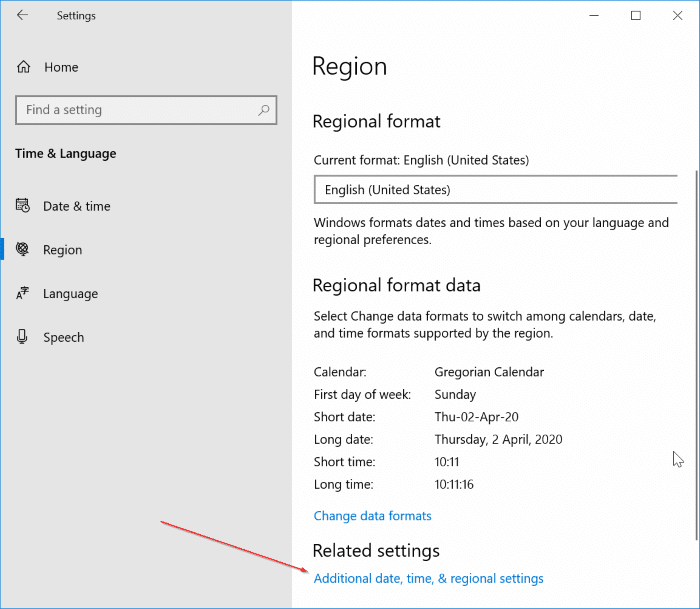Click the Related settings heading

click(376, 551)
